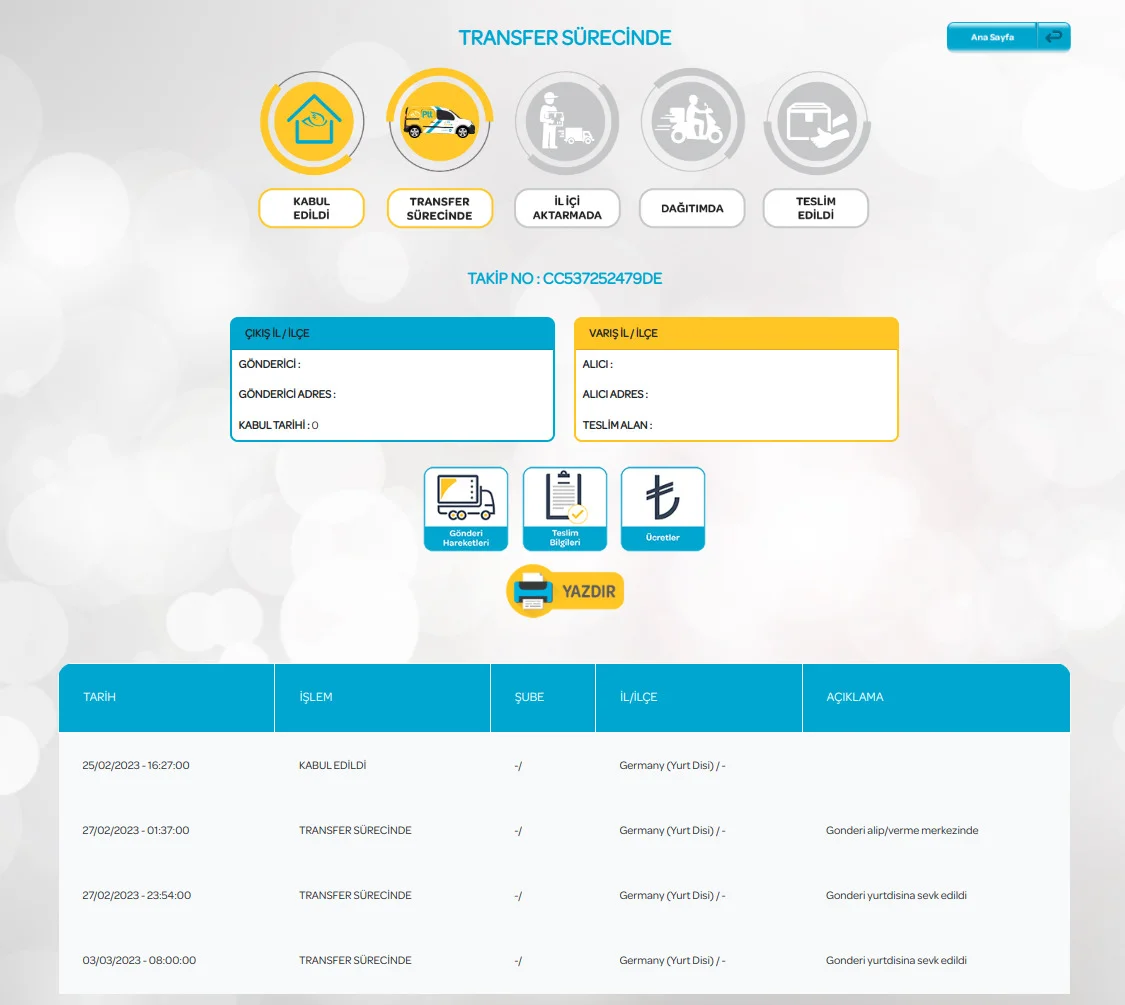The height and width of the screenshot is (1005, 1125).
Task: Open Ücretler lira symbol icon
Action: click(x=662, y=509)
